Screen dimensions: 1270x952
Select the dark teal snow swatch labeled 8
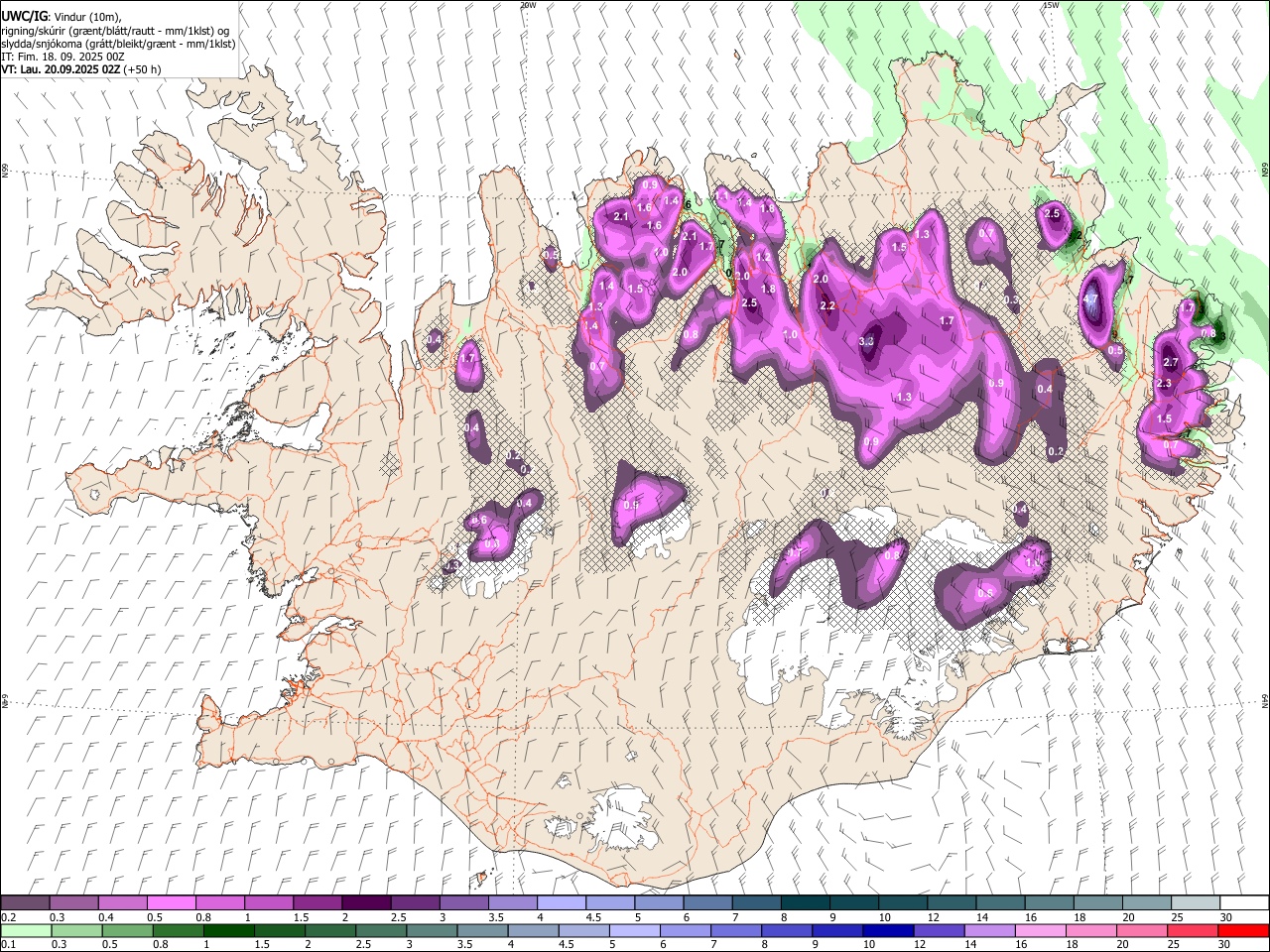point(806,902)
